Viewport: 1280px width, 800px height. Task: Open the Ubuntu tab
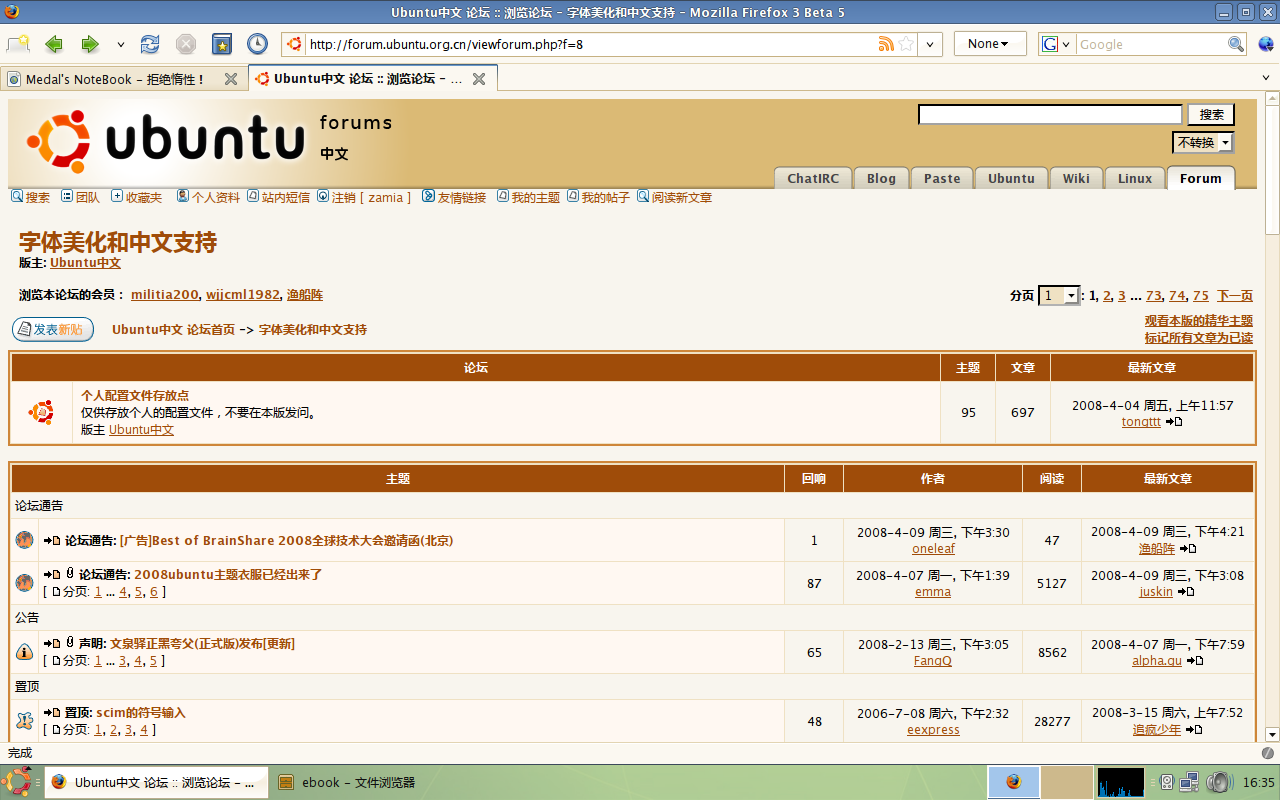pyautogui.click(x=1011, y=178)
